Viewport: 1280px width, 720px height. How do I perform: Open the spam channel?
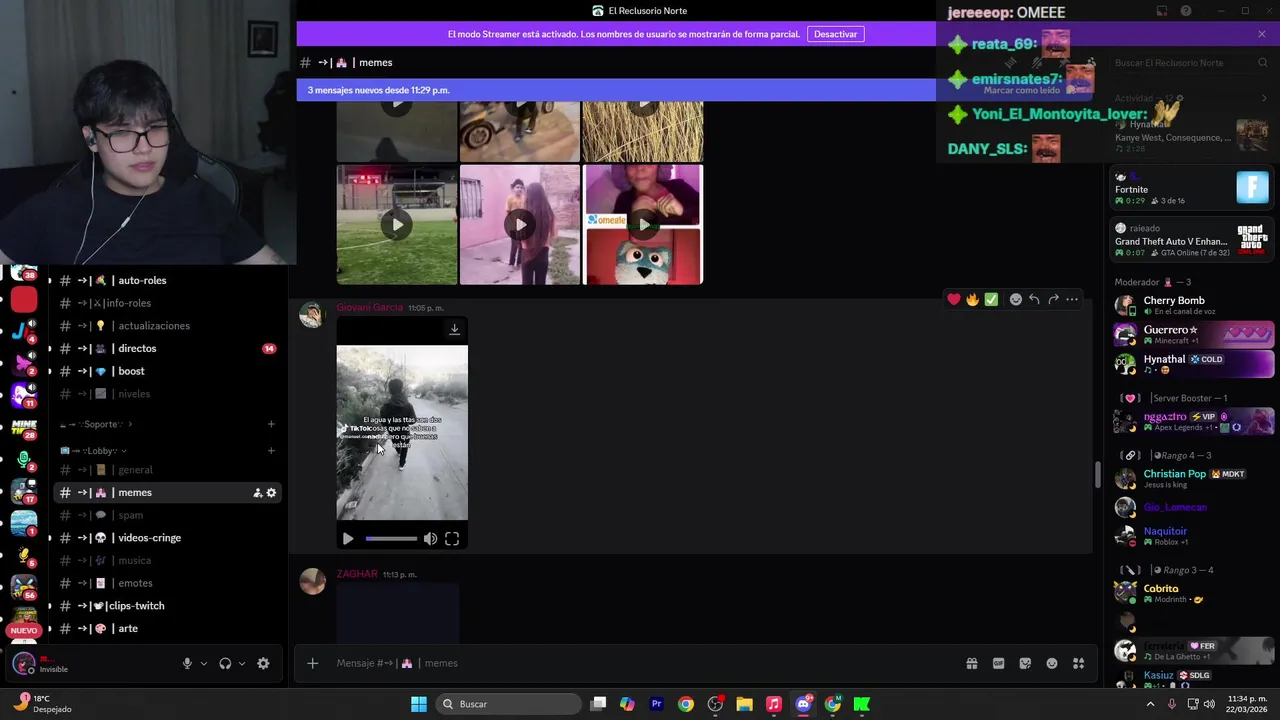pyautogui.click(x=166, y=515)
